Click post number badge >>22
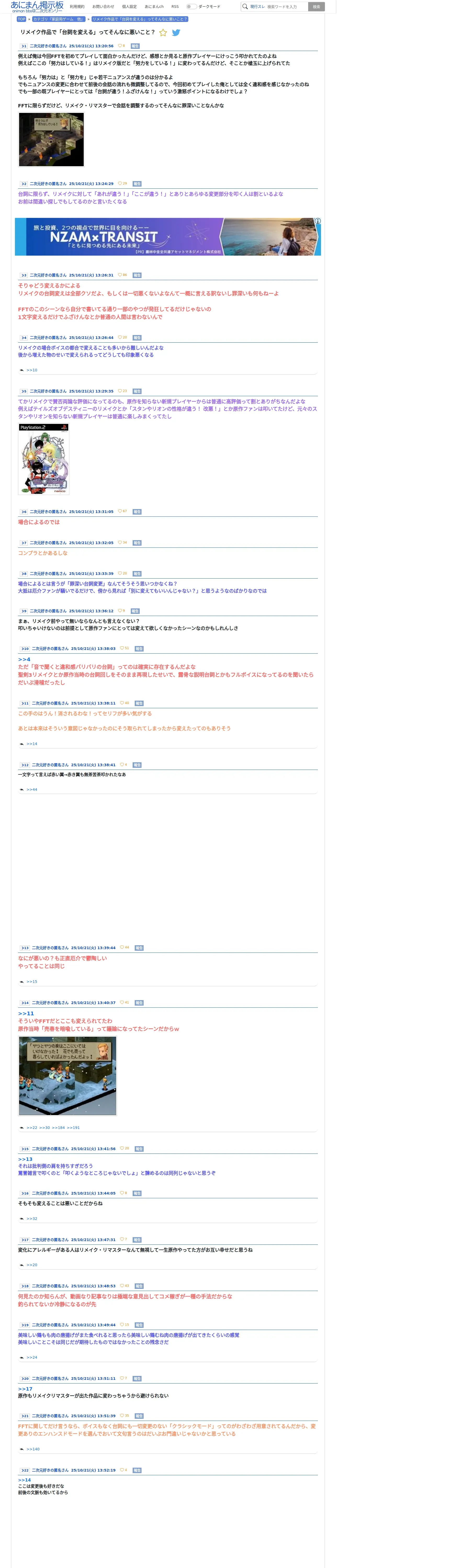 [x=25, y=1471]
